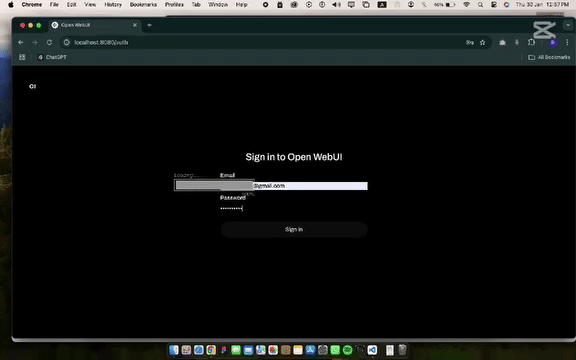Open the Chrome app menu
Screen dimensions: 576x360
point(32,5)
